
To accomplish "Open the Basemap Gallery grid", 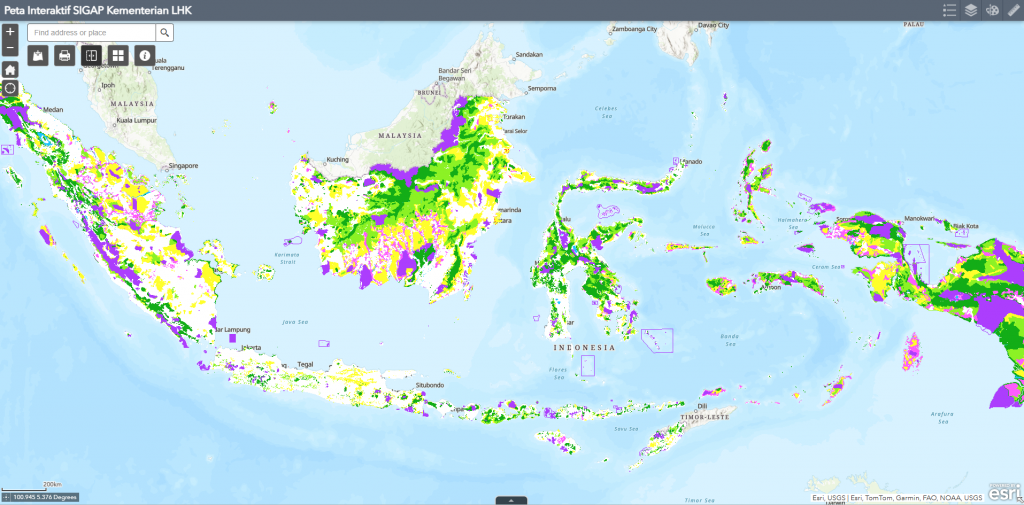I will 118,56.
